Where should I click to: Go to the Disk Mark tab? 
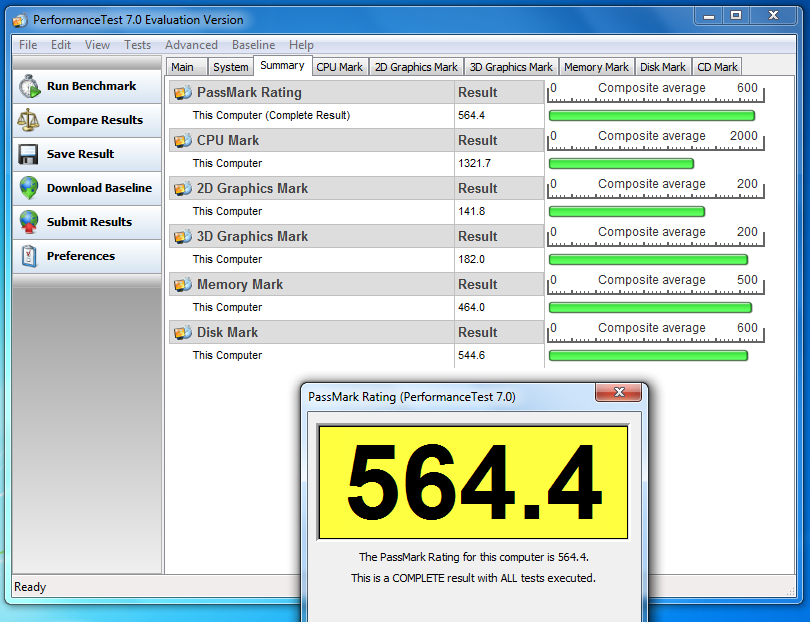click(663, 67)
